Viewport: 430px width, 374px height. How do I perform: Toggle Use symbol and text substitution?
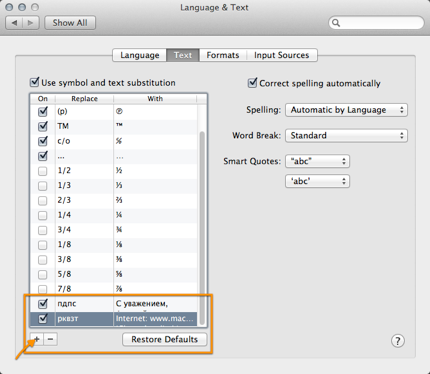(34, 82)
